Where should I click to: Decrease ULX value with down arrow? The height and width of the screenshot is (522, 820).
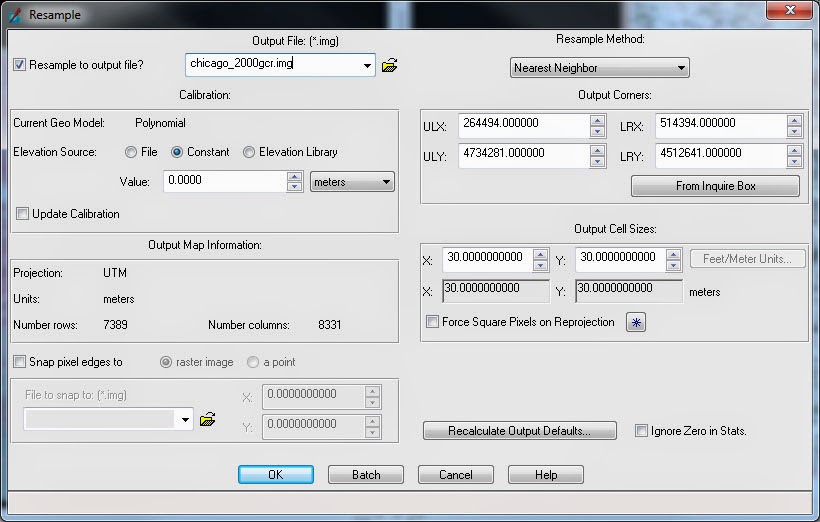point(597,131)
